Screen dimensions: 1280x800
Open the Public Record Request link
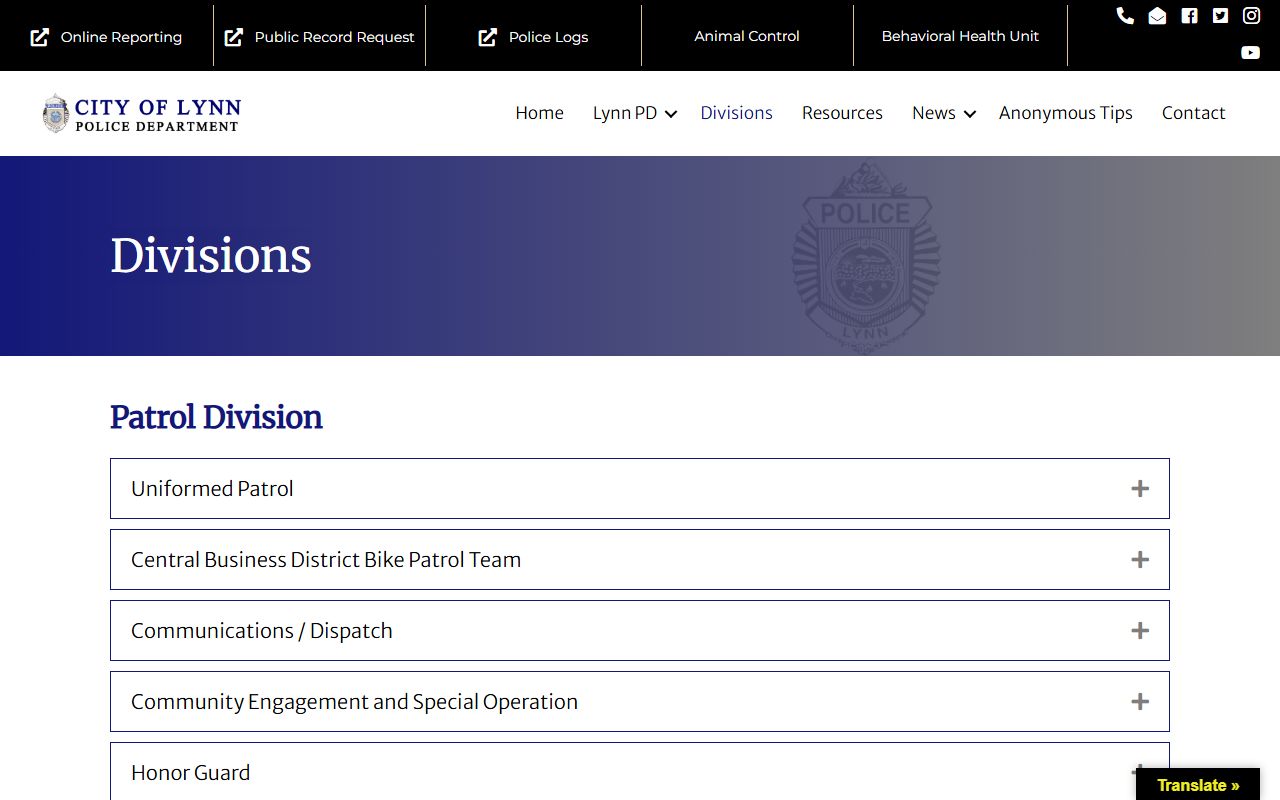[x=334, y=37]
